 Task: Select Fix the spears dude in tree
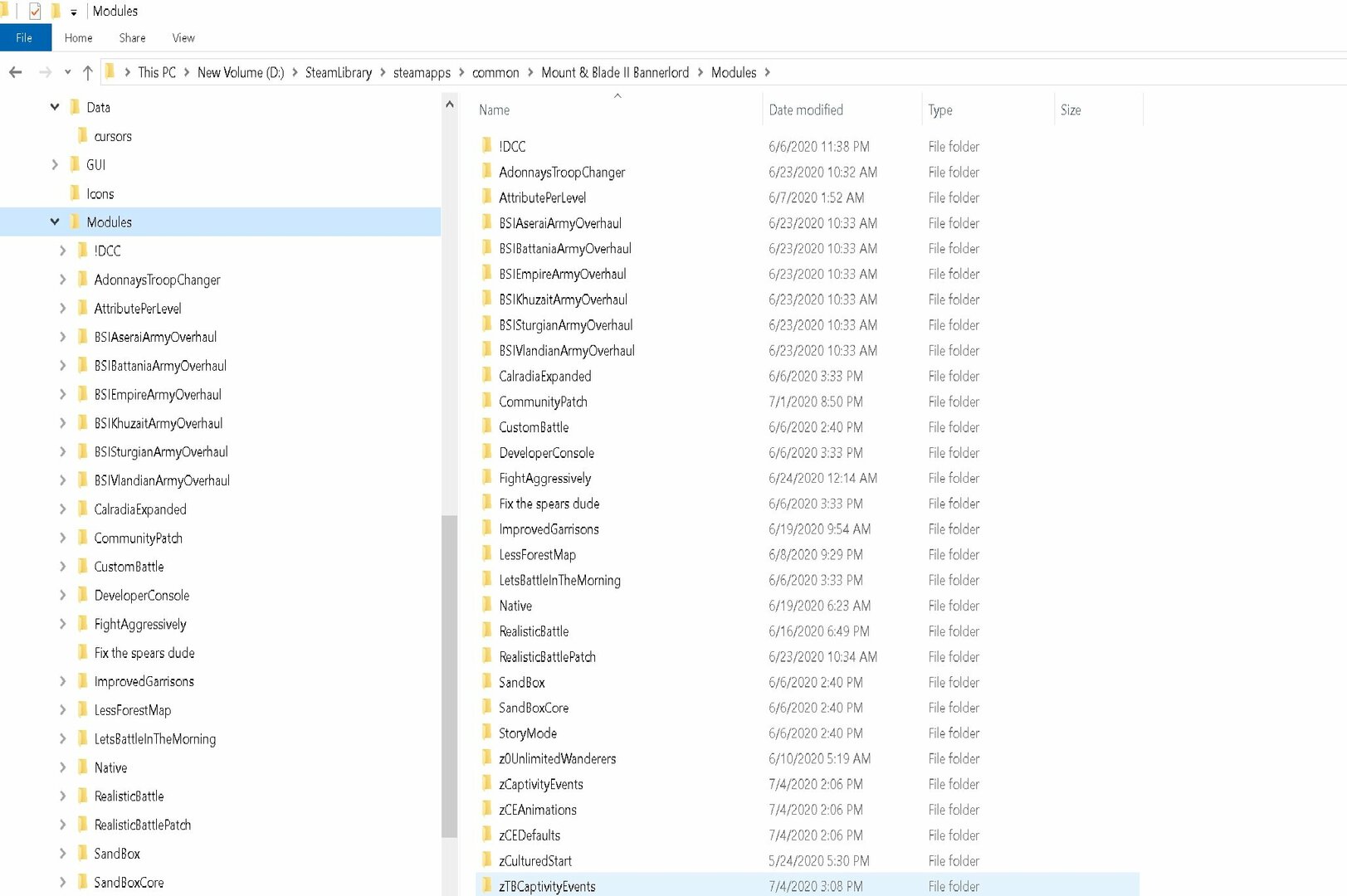coord(144,653)
